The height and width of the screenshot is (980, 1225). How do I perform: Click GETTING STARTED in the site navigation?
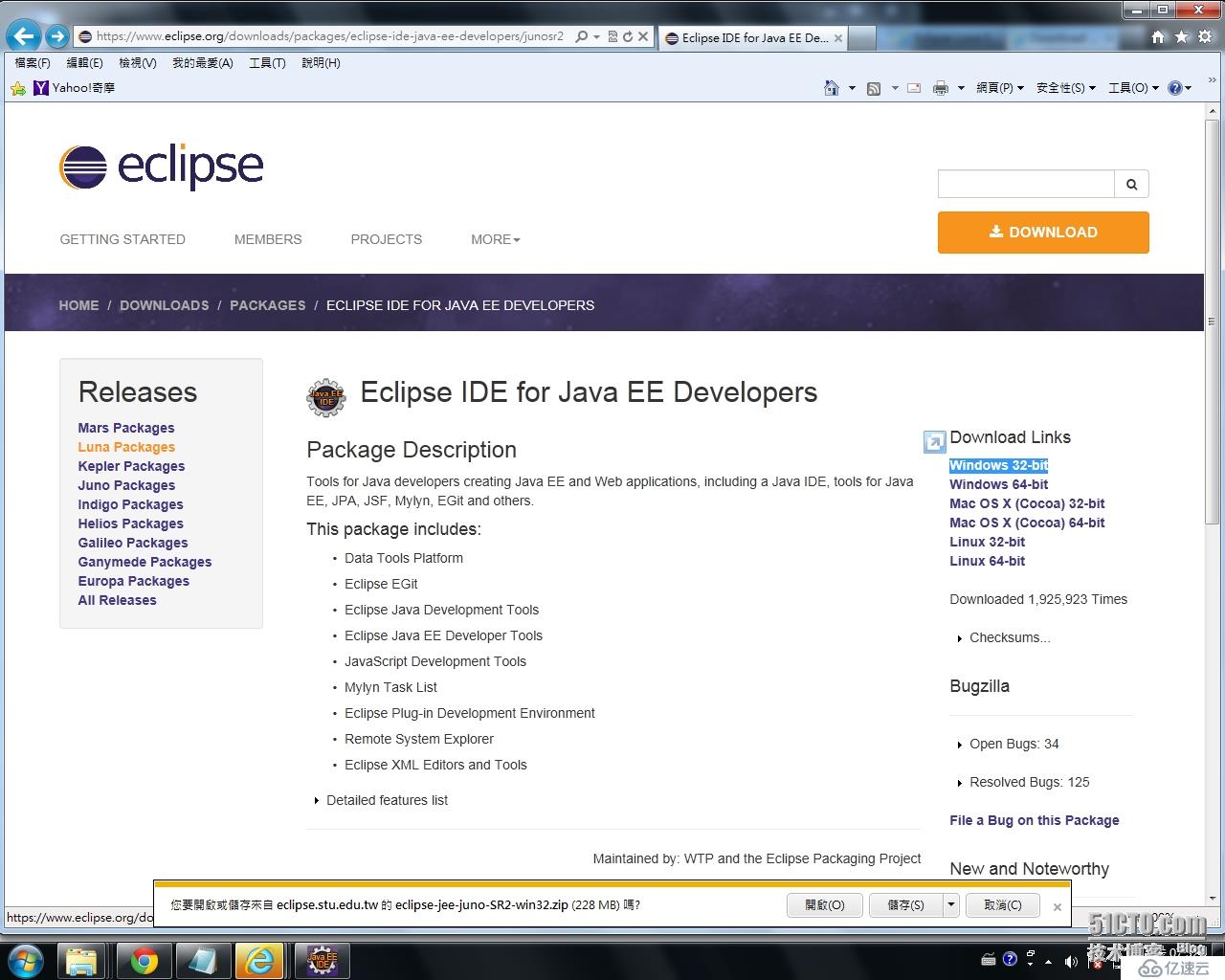click(122, 239)
